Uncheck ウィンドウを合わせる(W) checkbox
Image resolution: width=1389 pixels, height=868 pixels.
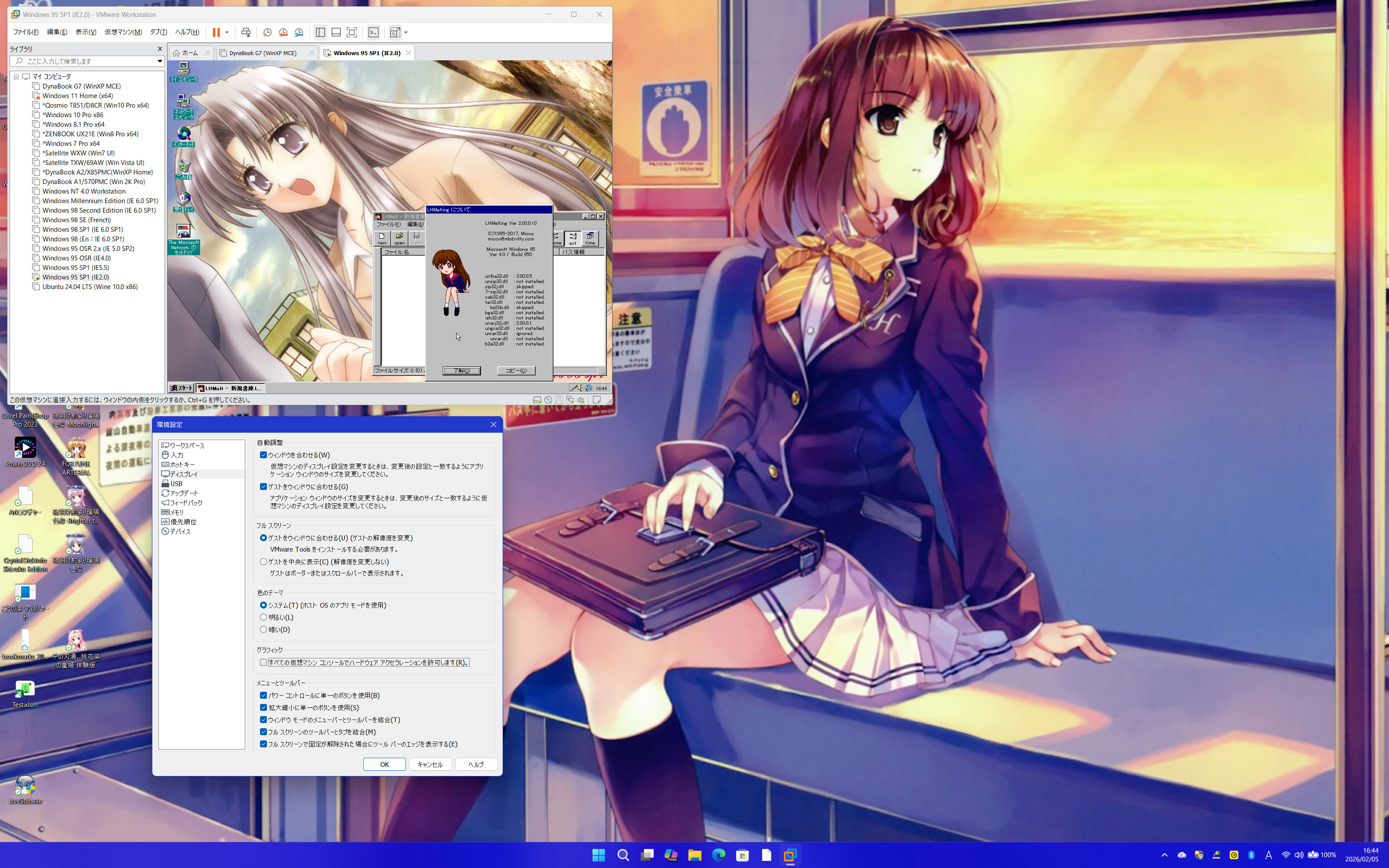click(263, 455)
